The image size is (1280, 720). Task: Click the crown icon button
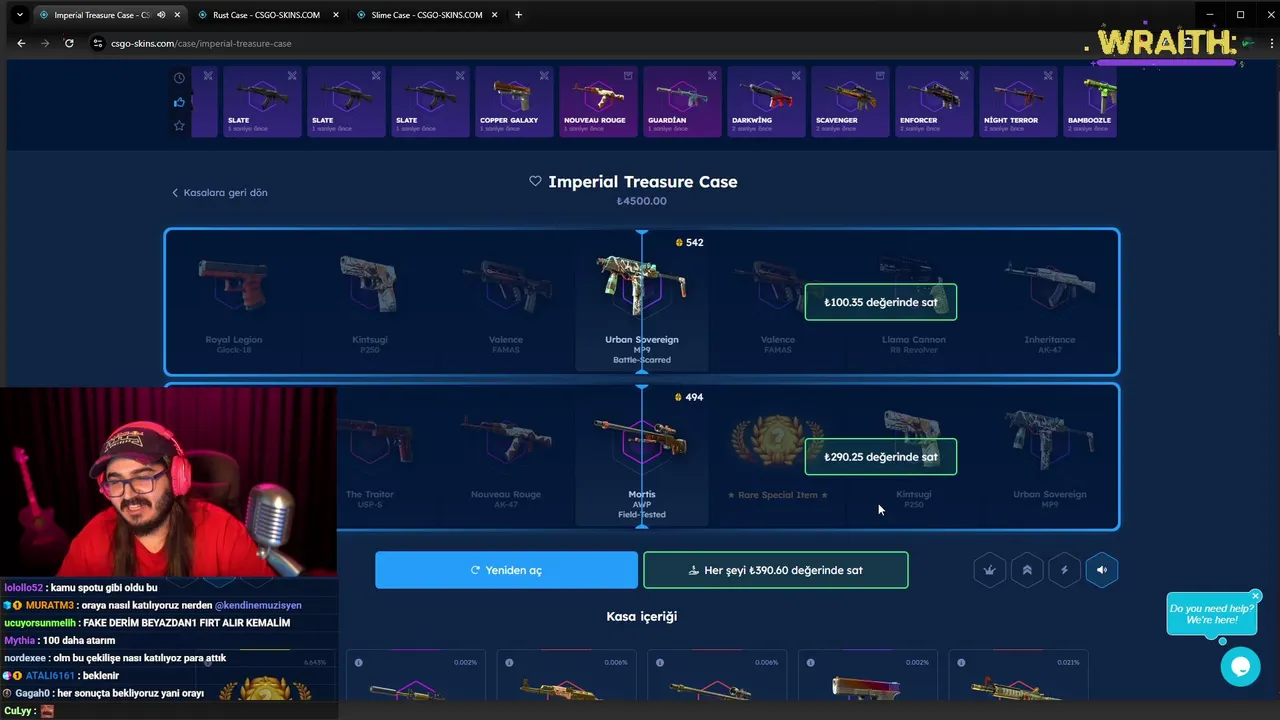990,570
